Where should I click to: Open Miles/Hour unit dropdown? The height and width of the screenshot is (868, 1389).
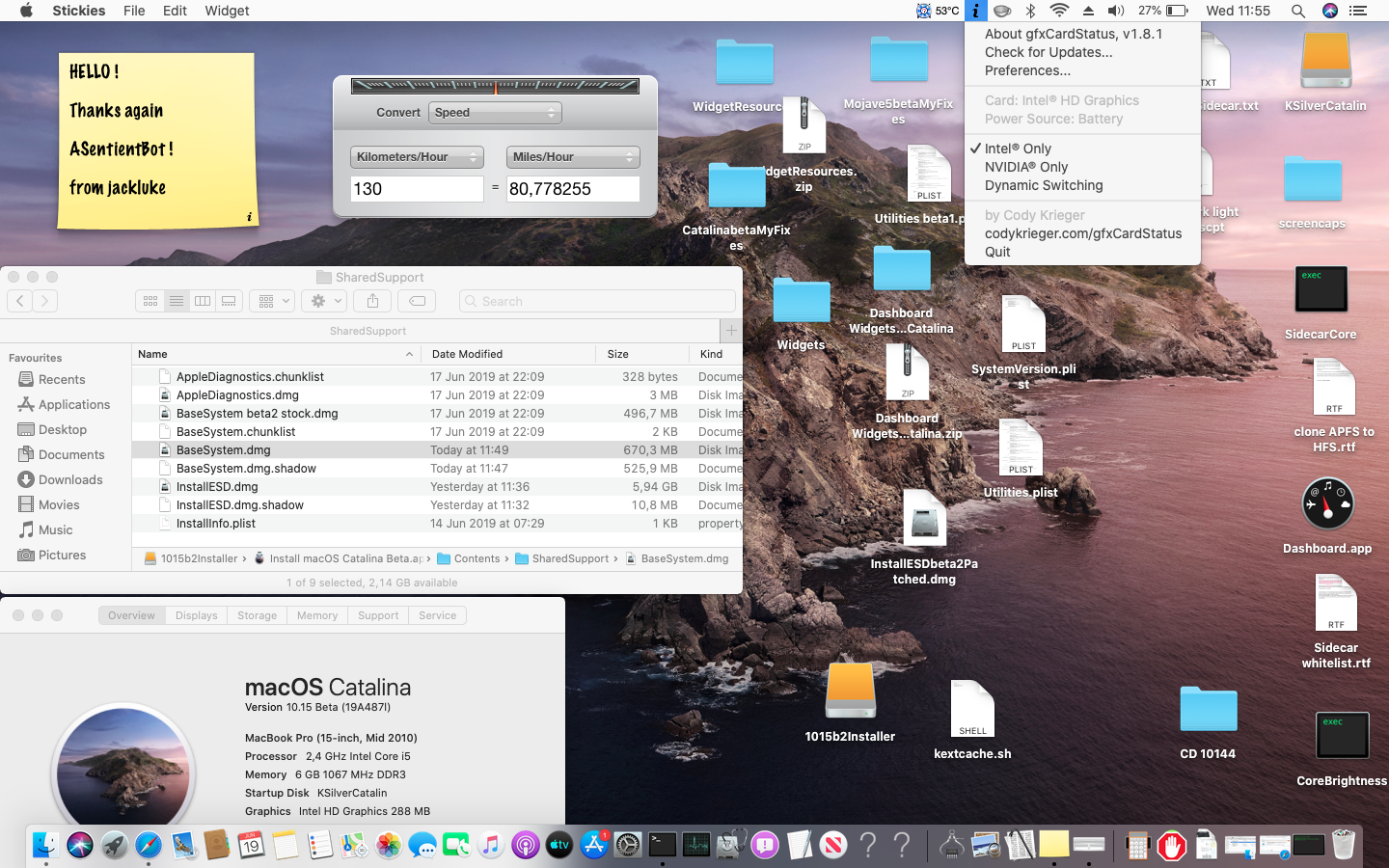(573, 156)
